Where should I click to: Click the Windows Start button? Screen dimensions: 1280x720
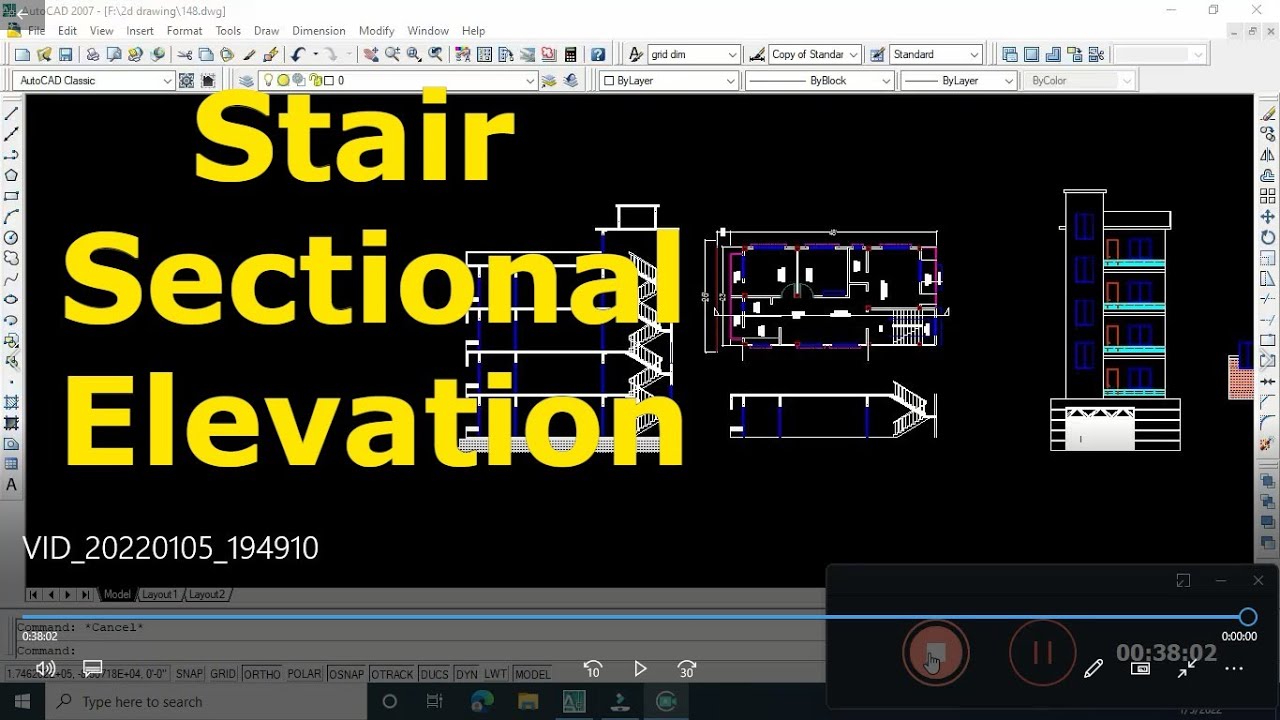pyautogui.click(x=22, y=702)
